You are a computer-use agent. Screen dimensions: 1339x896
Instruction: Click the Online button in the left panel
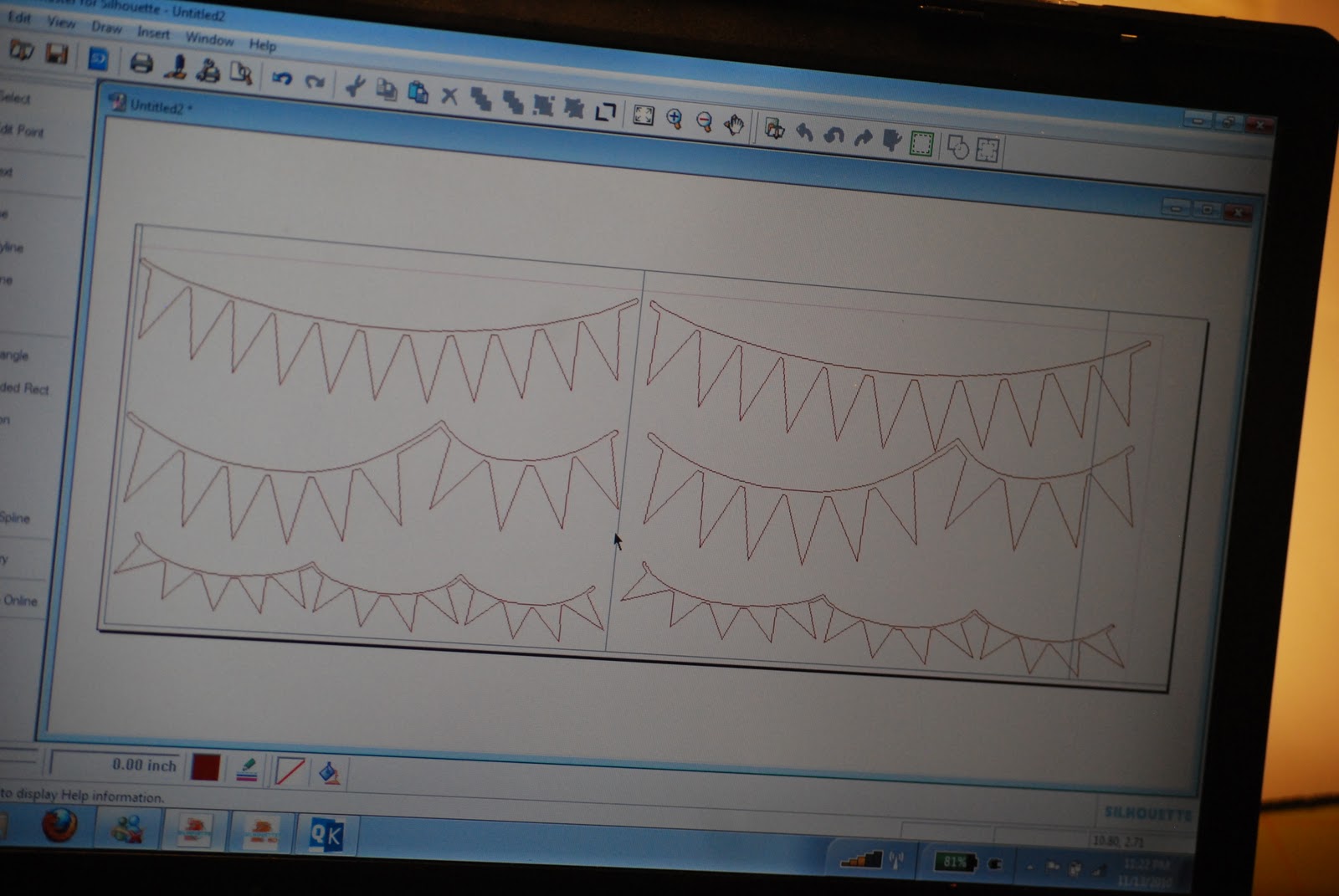pos(20,601)
